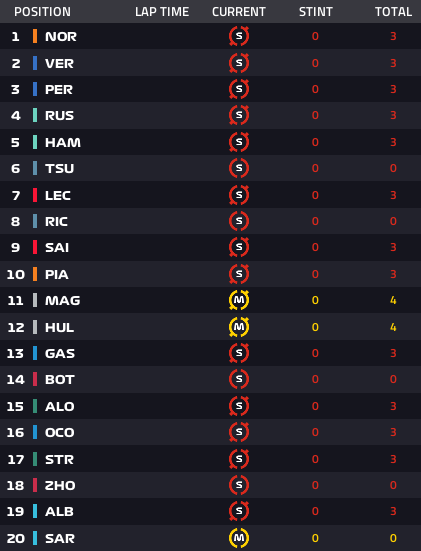The image size is (421, 551).
Task: Click BOT's soft tyre icon
Action: [239, 379]
